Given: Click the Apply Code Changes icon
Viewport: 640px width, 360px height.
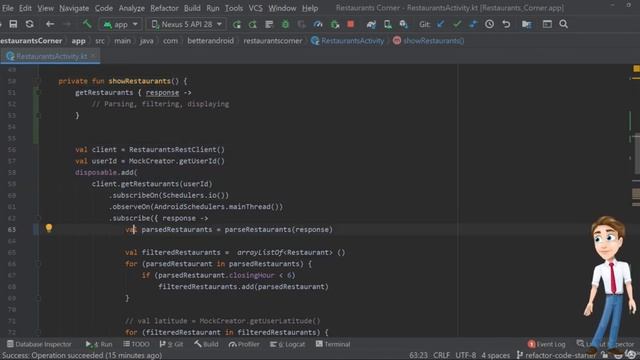Looking at the screenshot, I should point(269,24).
